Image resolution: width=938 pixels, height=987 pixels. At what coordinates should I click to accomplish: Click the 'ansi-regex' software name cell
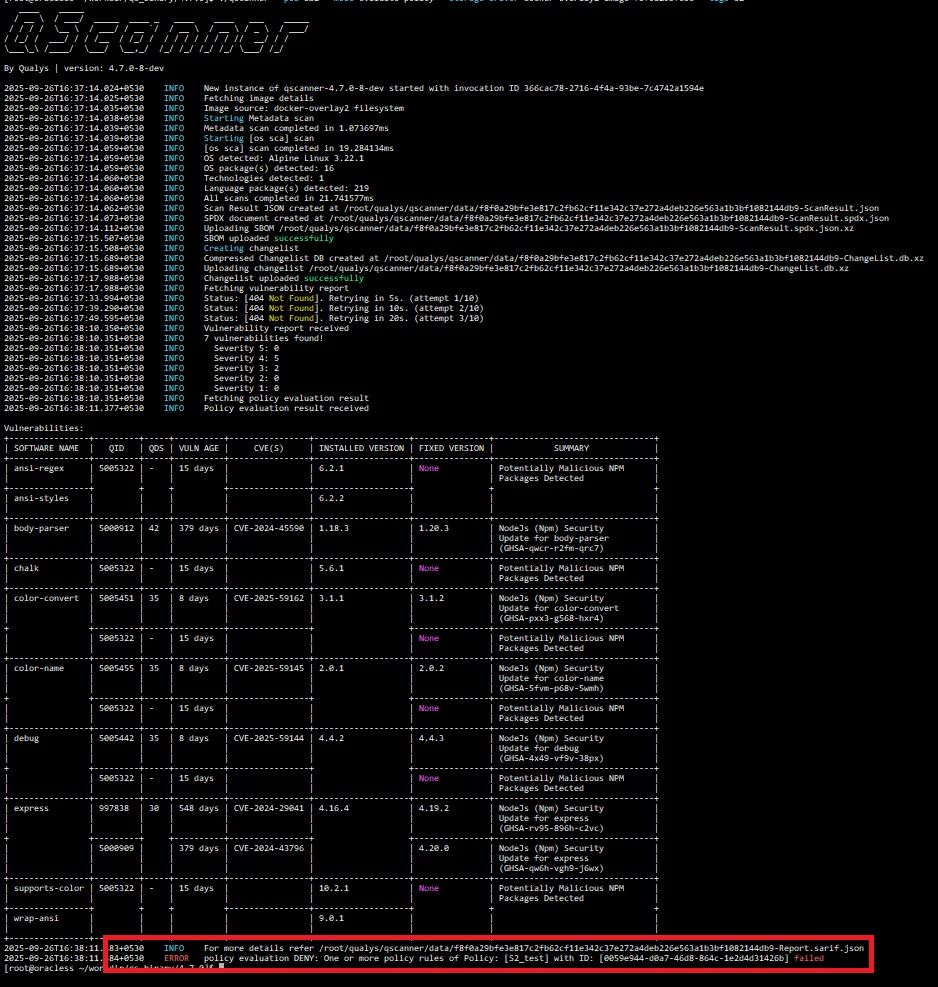39,468
